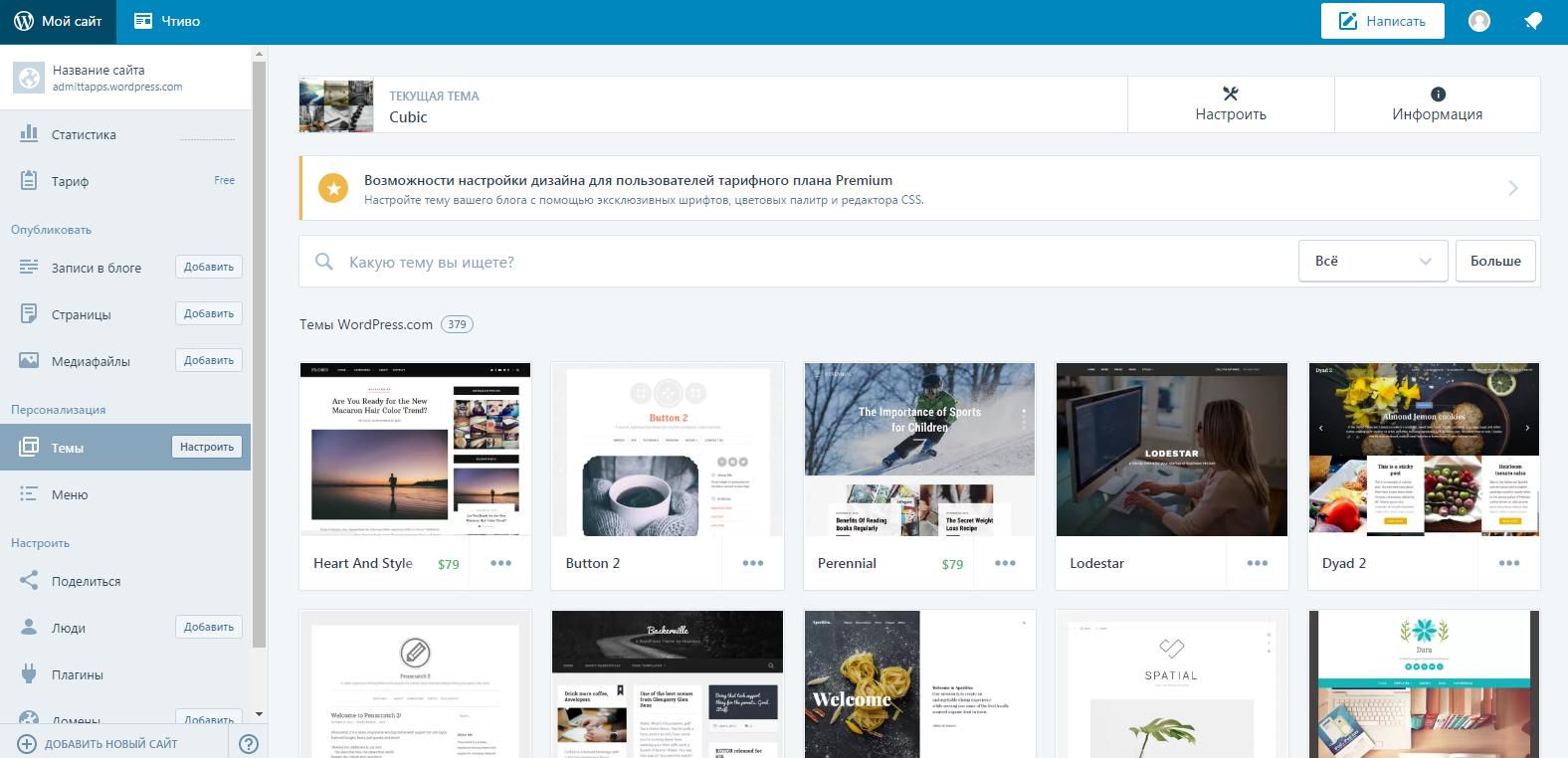Open the Dyad 2 theme thumbnail

coord(1424,450)
